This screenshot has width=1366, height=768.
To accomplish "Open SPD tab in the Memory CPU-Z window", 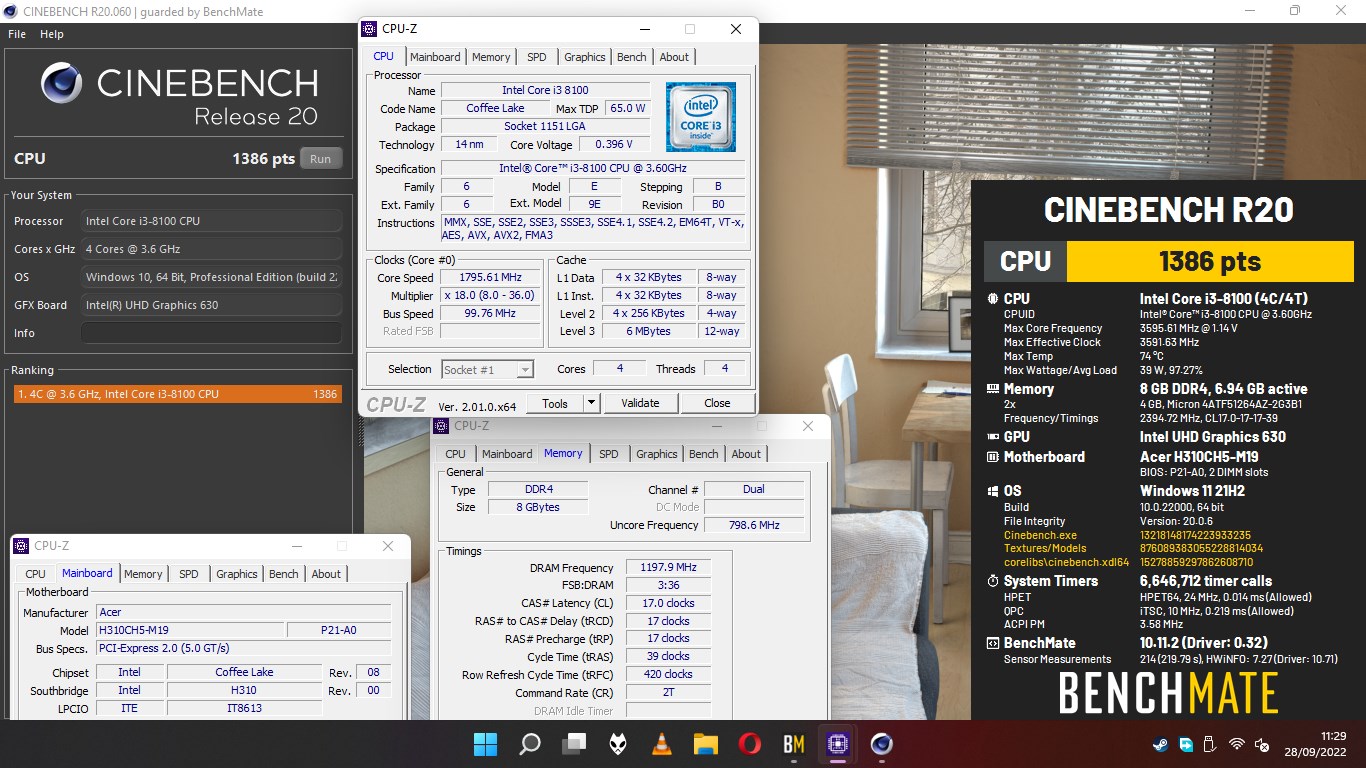I will 609,454.
